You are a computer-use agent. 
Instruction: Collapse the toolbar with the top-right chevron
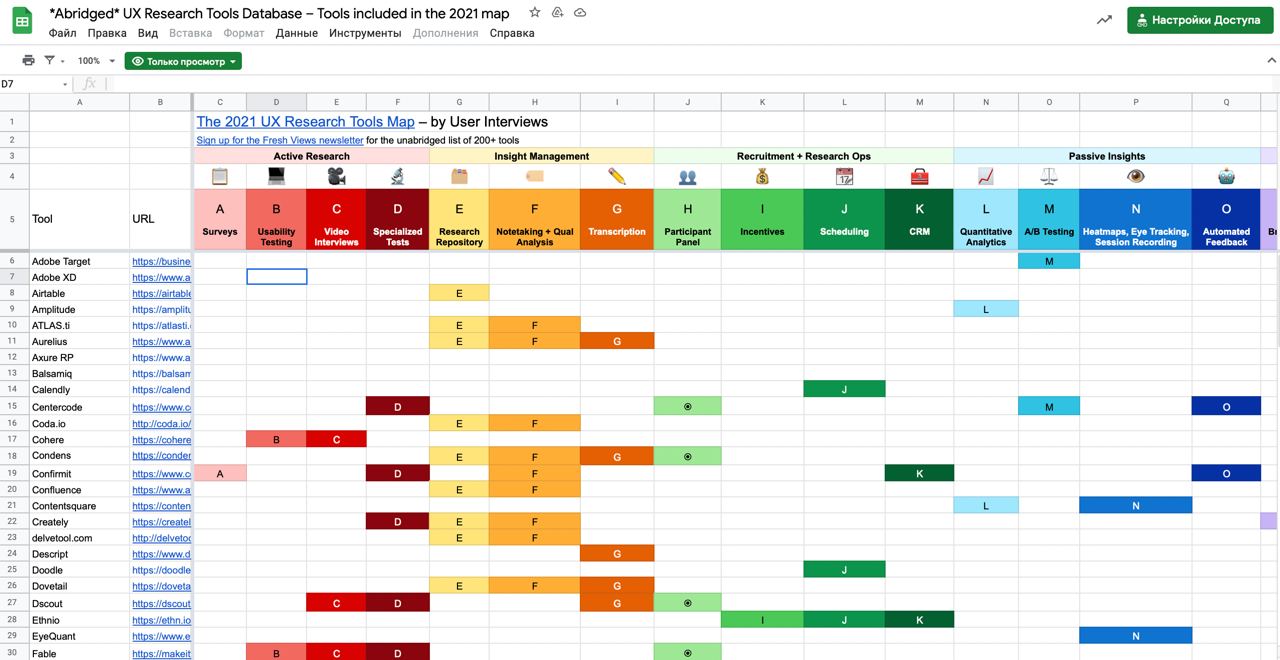coord(1271,61)
